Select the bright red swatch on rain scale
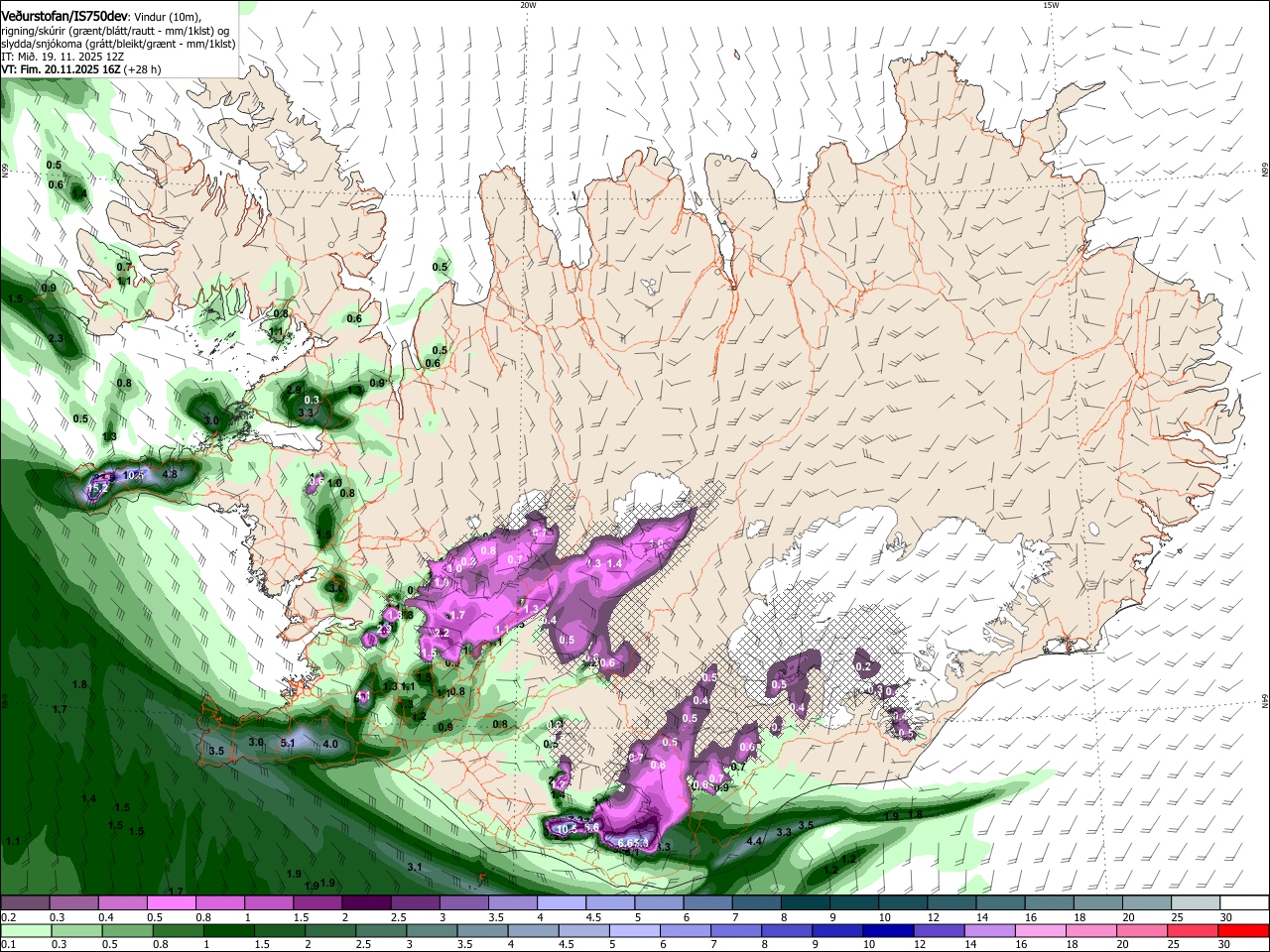The width and height of the screenshot is (1270, 952). [1245, 931]
